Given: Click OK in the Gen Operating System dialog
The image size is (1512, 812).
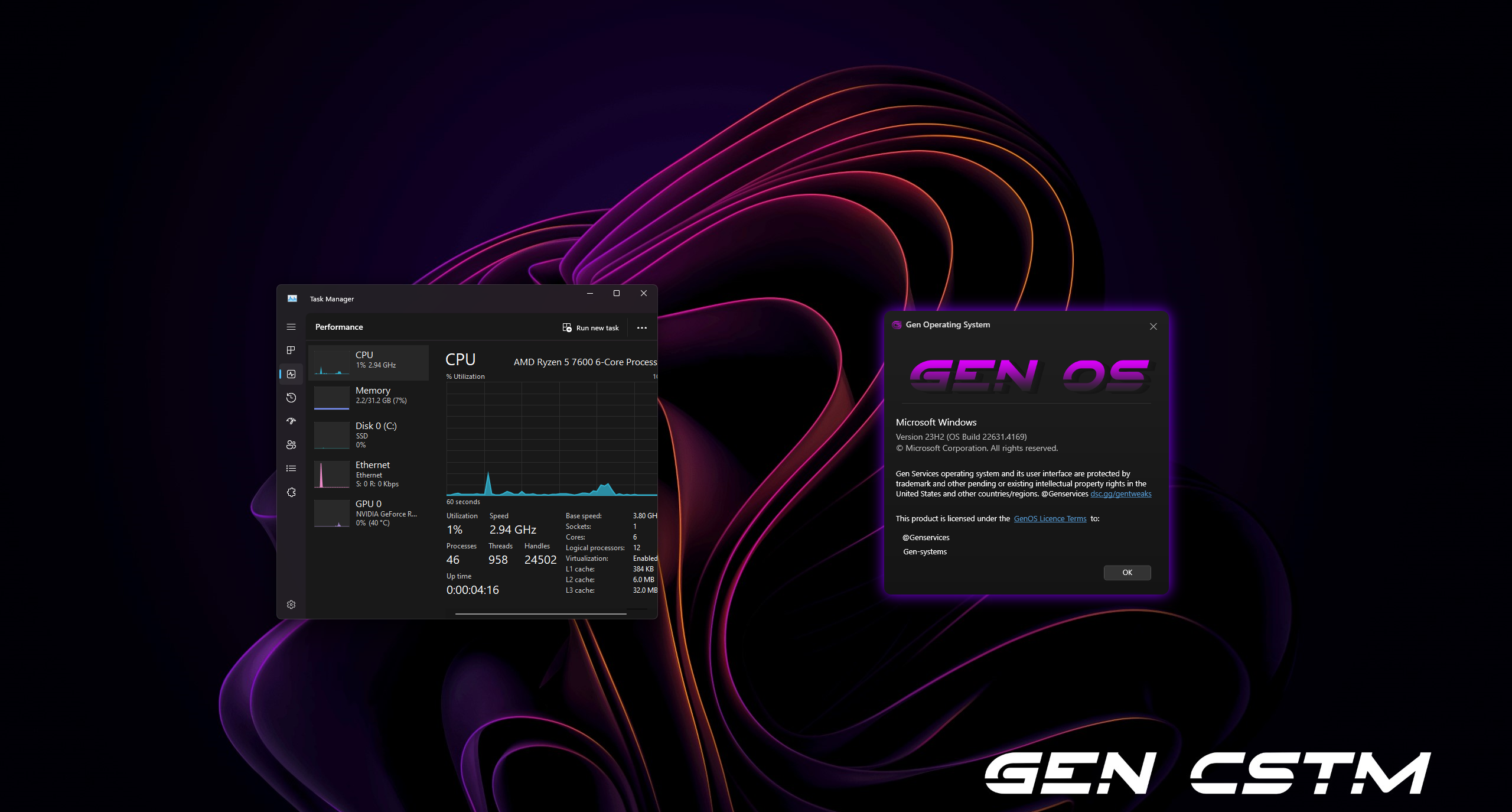Looking at the screenshot, I should coord(1126,573).
